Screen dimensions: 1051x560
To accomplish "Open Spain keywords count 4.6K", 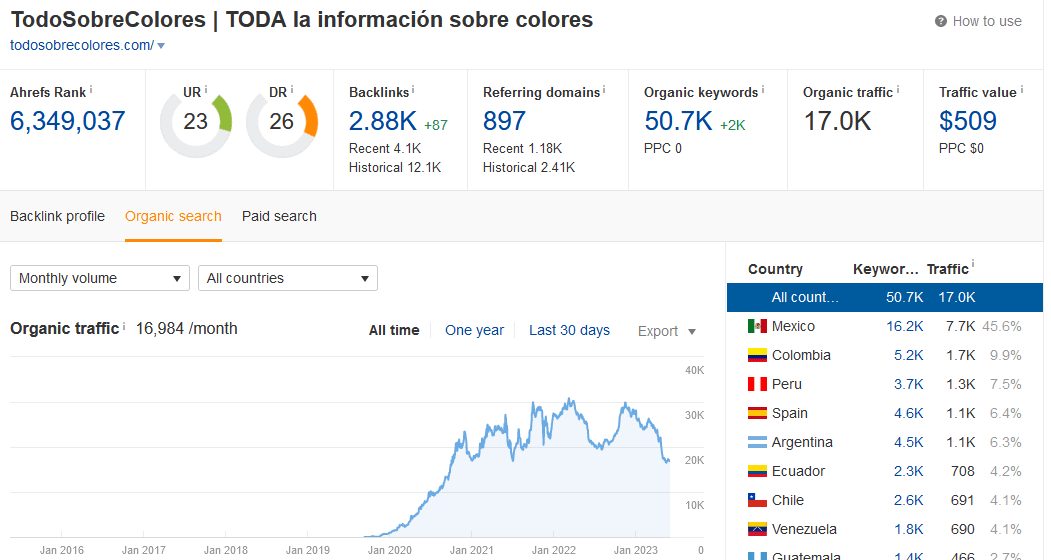I will pos(908,413).
